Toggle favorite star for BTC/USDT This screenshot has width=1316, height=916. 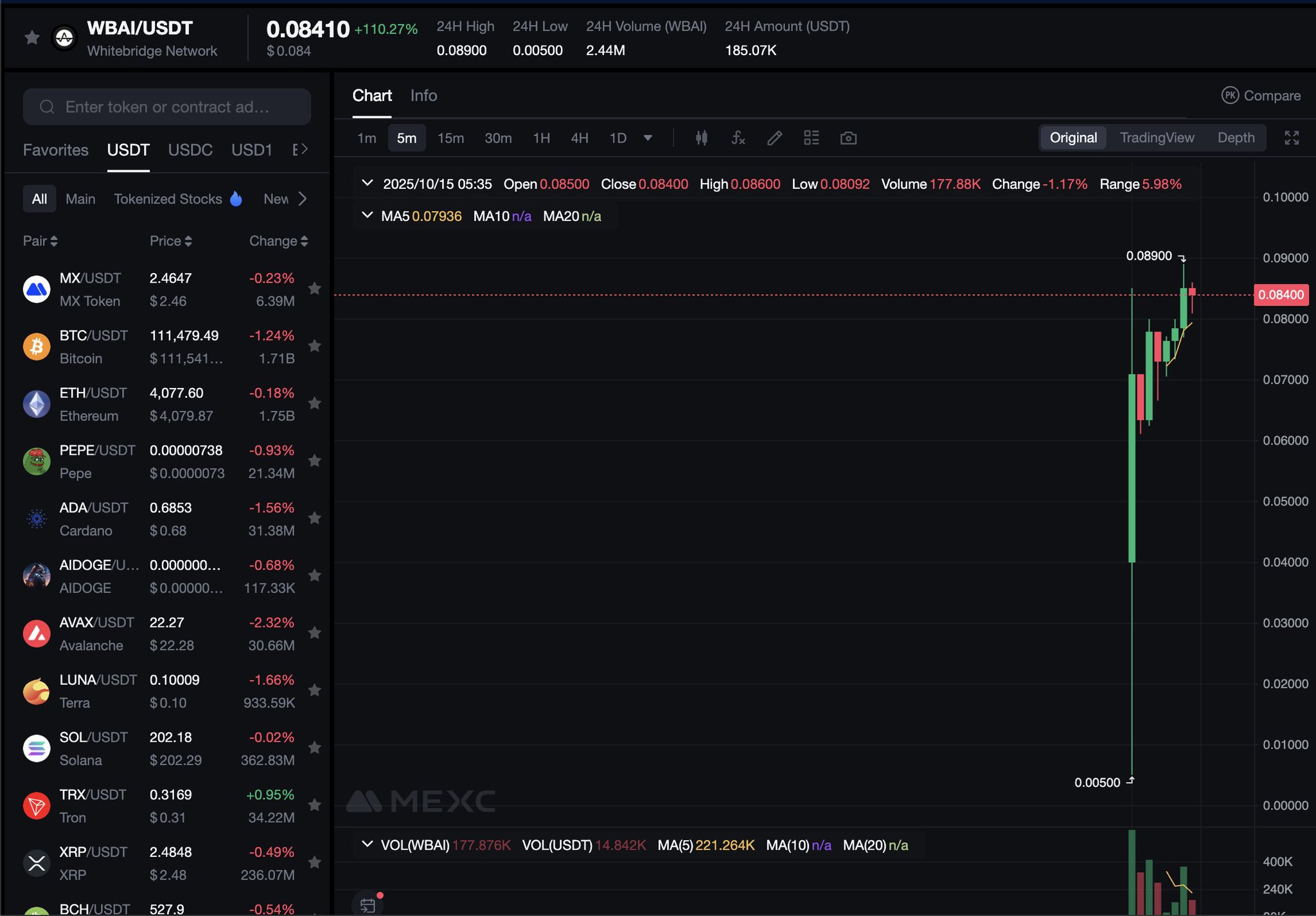(314, 346)
